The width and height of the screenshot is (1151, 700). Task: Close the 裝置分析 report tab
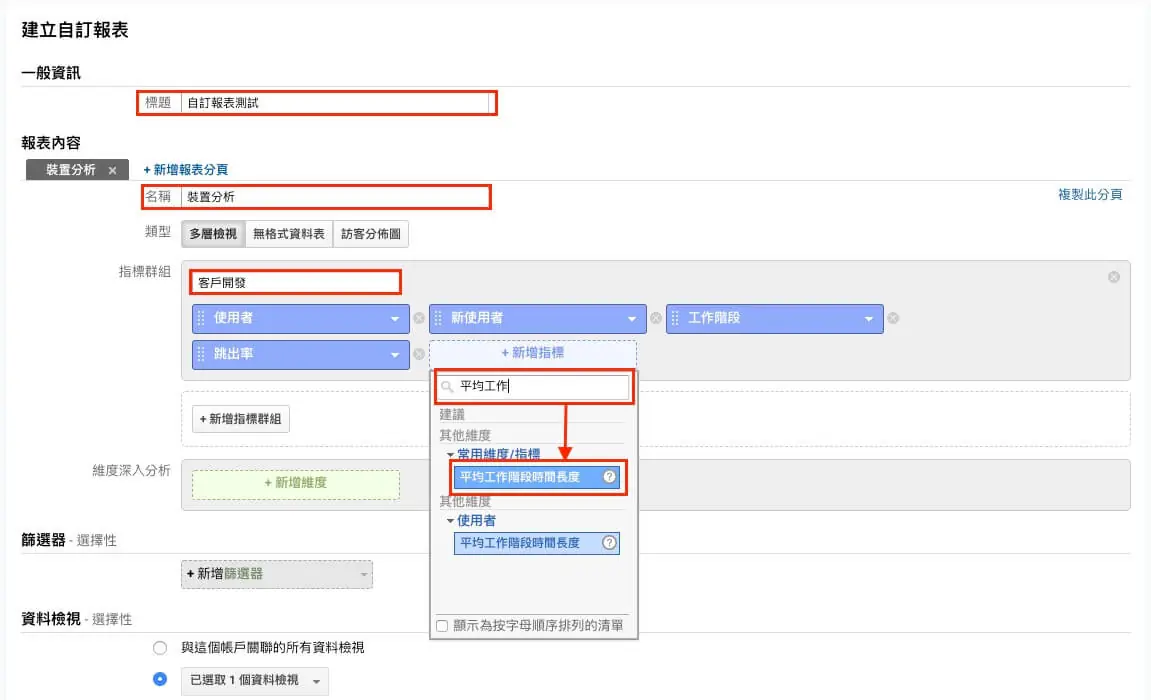tap(112, 170)
